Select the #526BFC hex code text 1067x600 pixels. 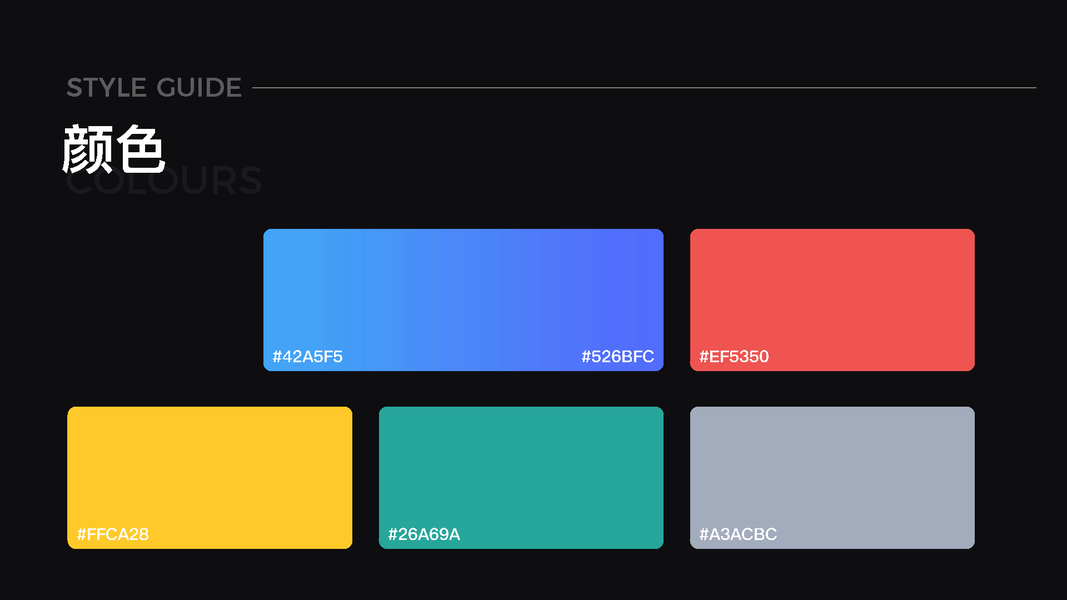tap(618, 357)
